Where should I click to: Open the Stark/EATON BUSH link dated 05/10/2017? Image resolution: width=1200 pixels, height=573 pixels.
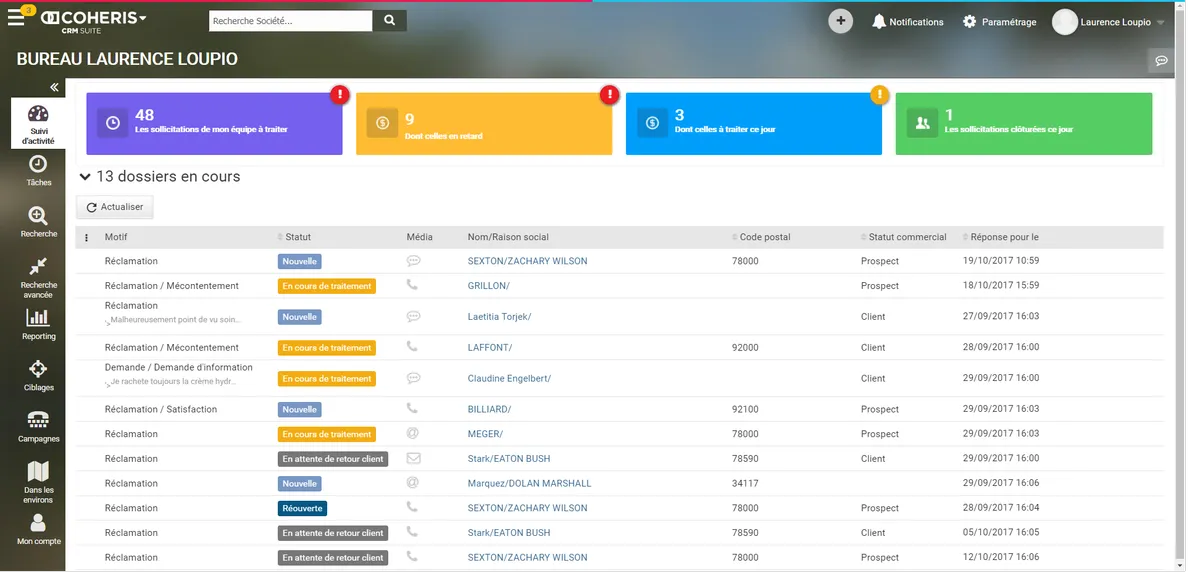click(509, 533)
